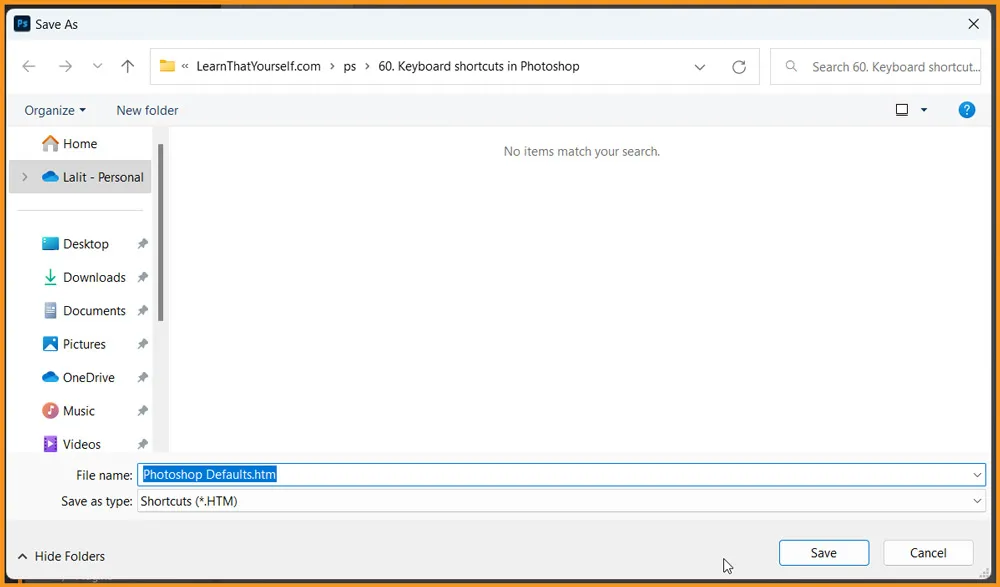Screen dimensions: 1000x587
Task: Refresh the current folder view
Action: click(x=739, y=67)
